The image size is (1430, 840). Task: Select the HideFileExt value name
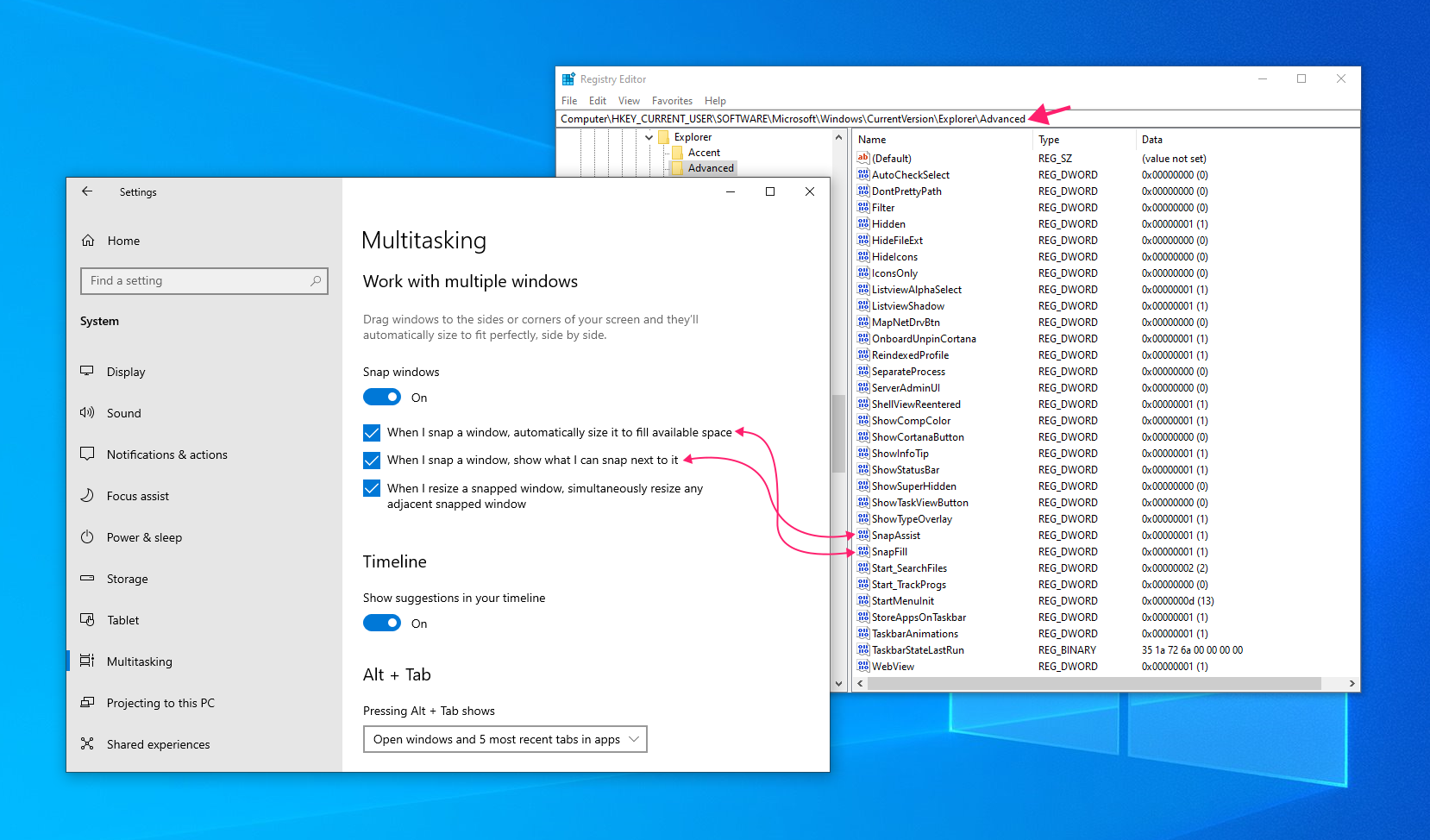[897, 240]
